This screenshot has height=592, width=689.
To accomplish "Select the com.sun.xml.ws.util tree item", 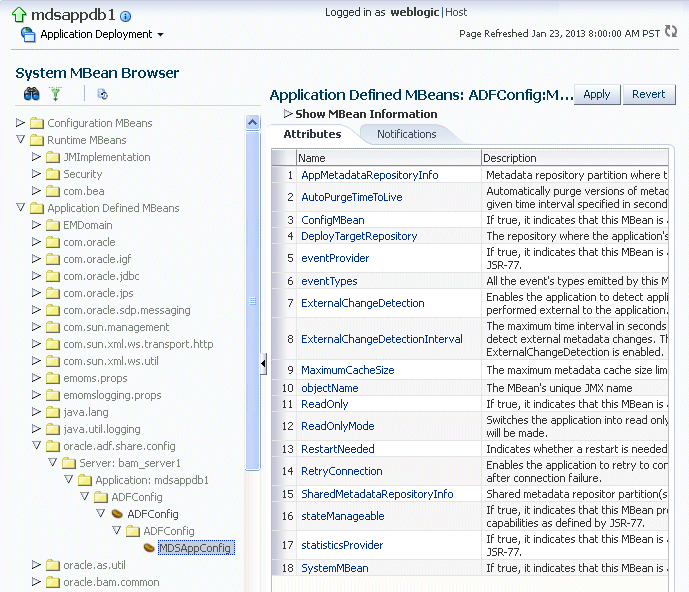I will pos(111,361).
